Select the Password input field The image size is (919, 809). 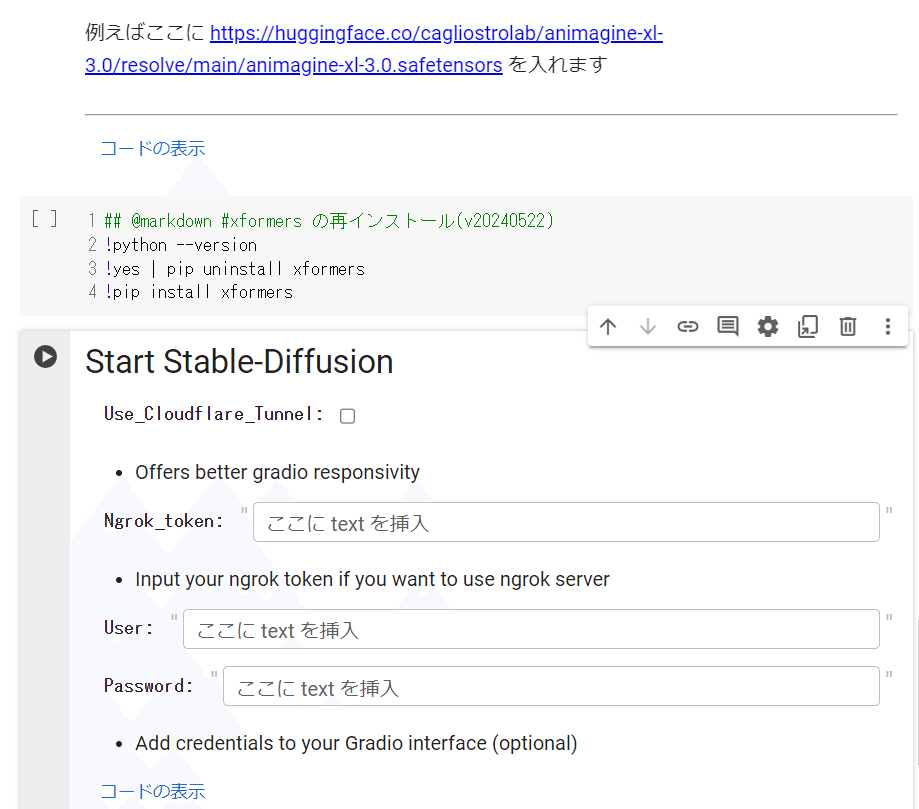coord(551,686)
